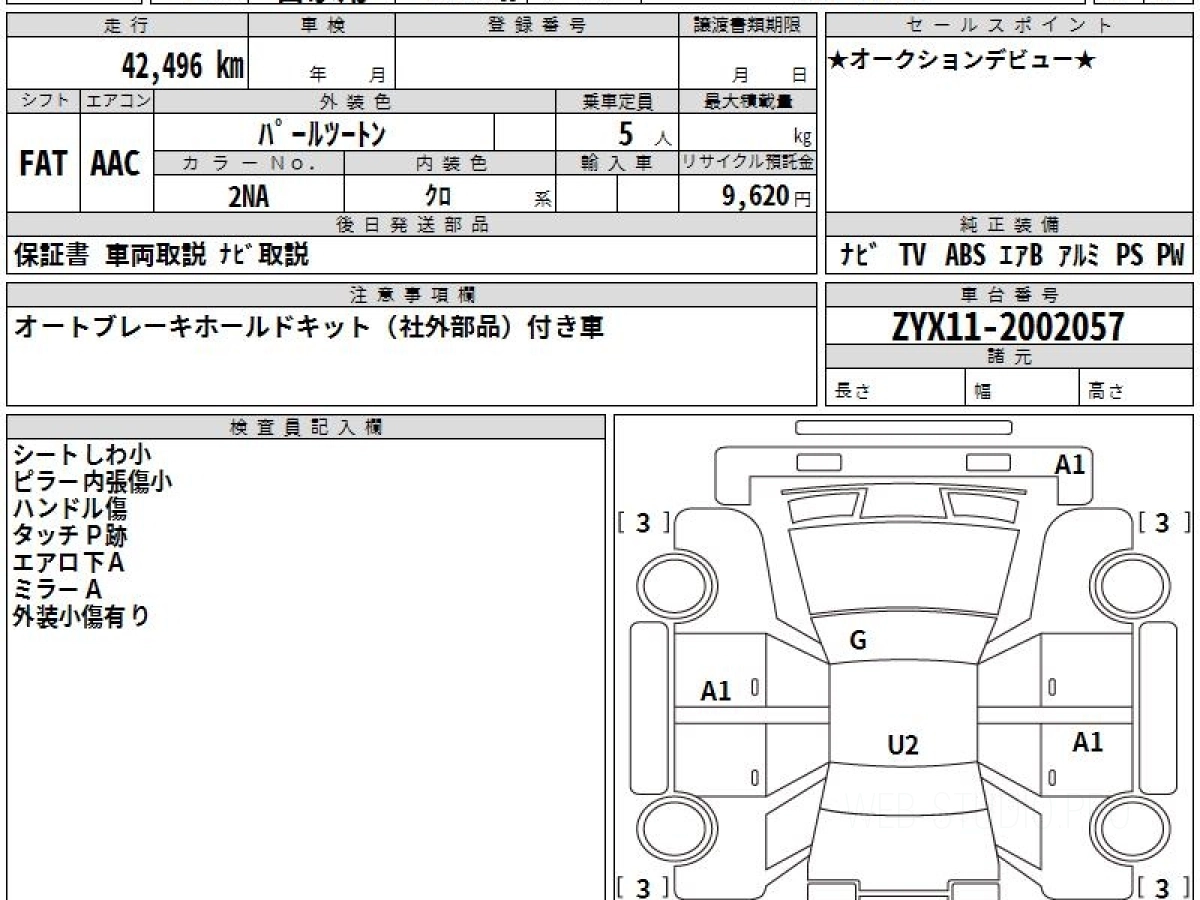
Task: Click the mileage value 42,496 km
Action: (x=182, y=66)
